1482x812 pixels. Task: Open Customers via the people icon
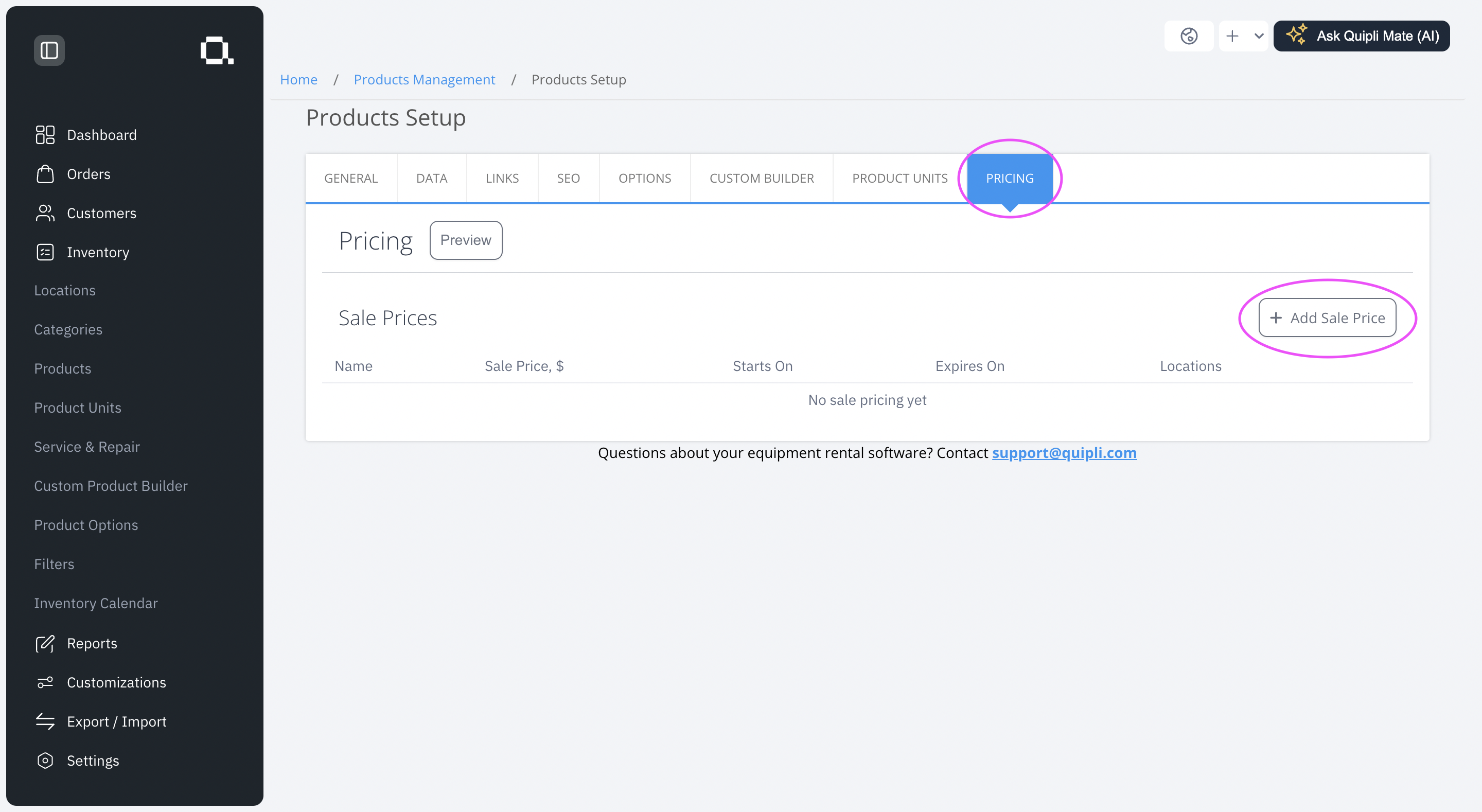point(45,213)
